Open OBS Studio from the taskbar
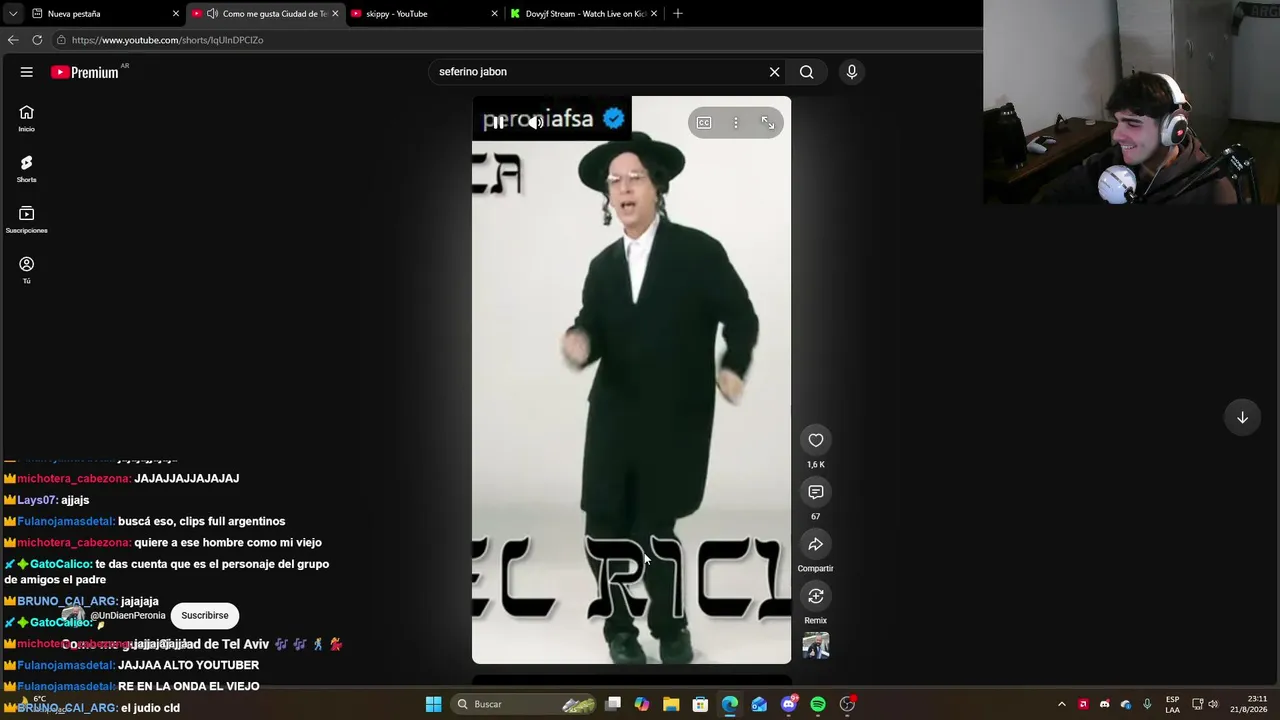This screenshot has height=720, width=1280. [847, 705]
